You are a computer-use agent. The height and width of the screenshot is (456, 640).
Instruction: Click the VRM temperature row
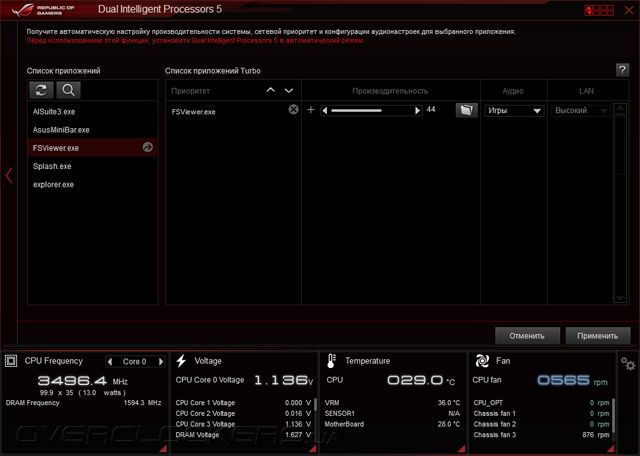[392, 403]
